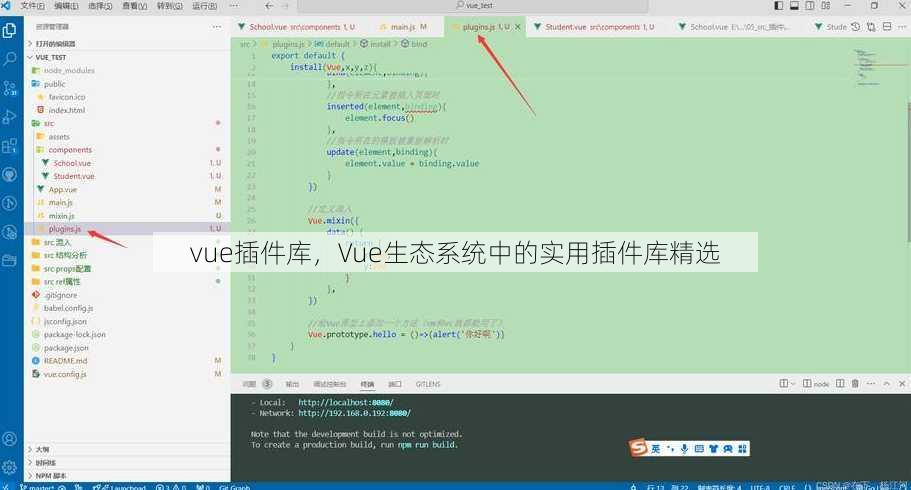Open the 编辑(E) menu
The image size is (911, 490).
tap(66, 5)
